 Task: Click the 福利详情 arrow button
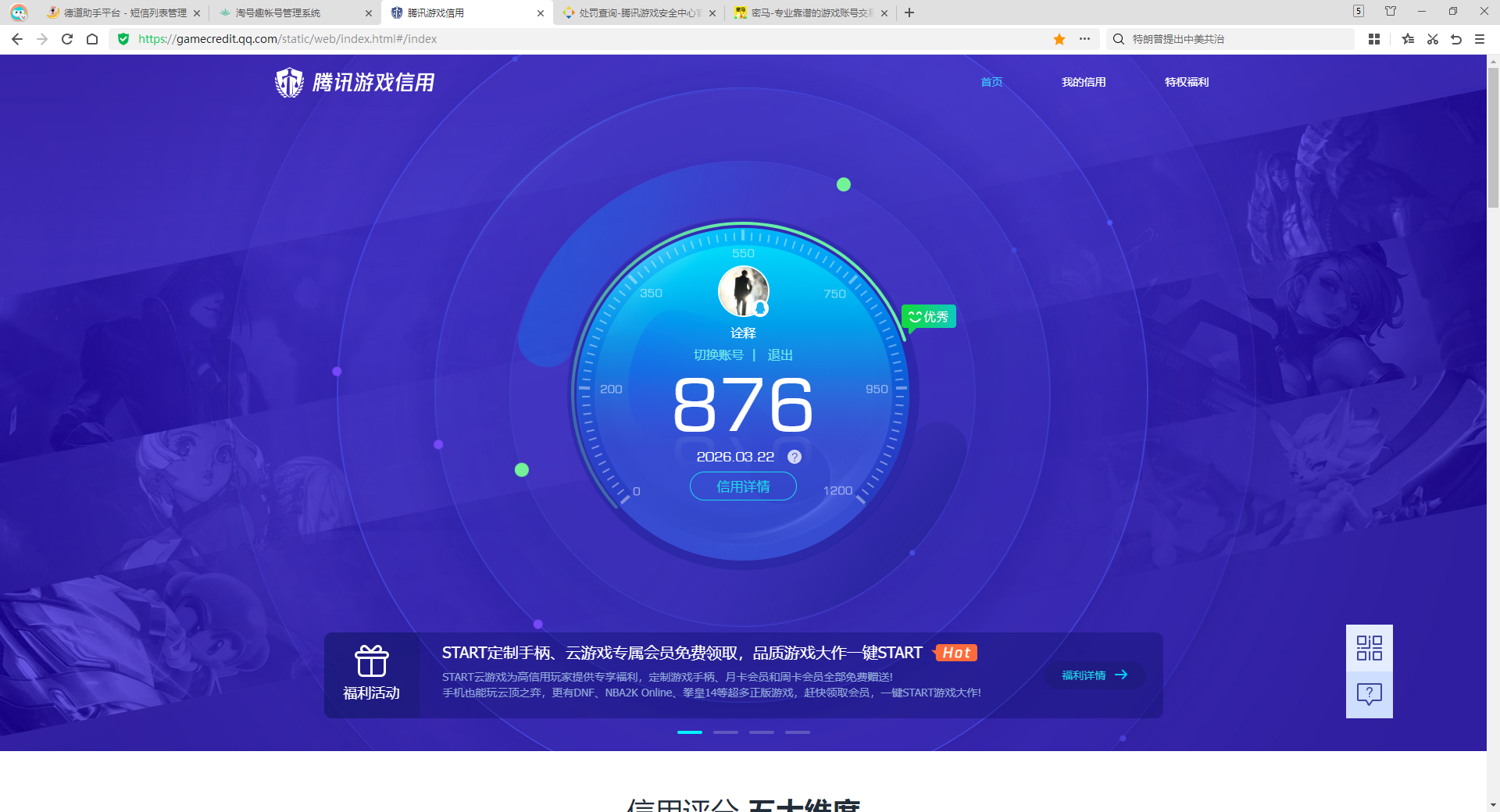[1094, 675]
